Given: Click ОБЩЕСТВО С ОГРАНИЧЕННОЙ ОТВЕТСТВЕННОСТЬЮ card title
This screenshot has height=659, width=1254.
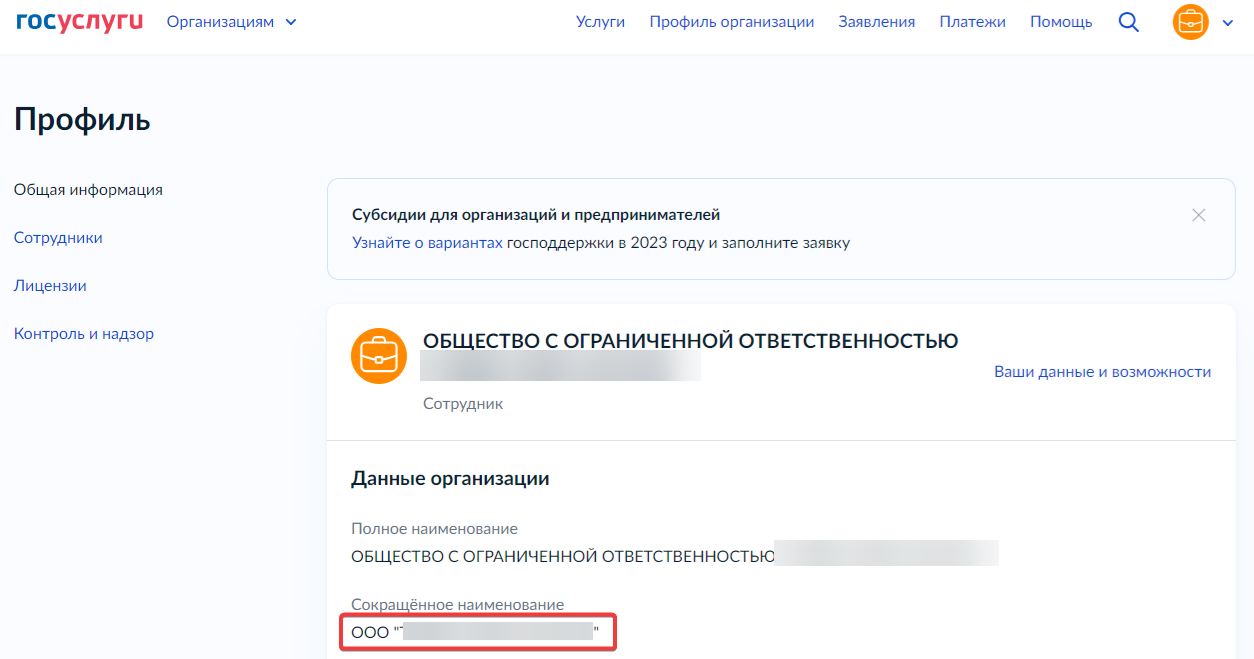Looking at the screenshot, I should (691, 341).
